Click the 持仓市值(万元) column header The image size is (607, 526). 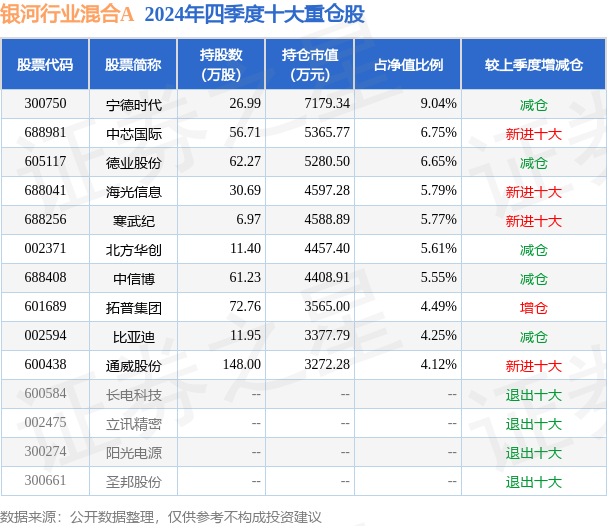click(x=310, y=65)
